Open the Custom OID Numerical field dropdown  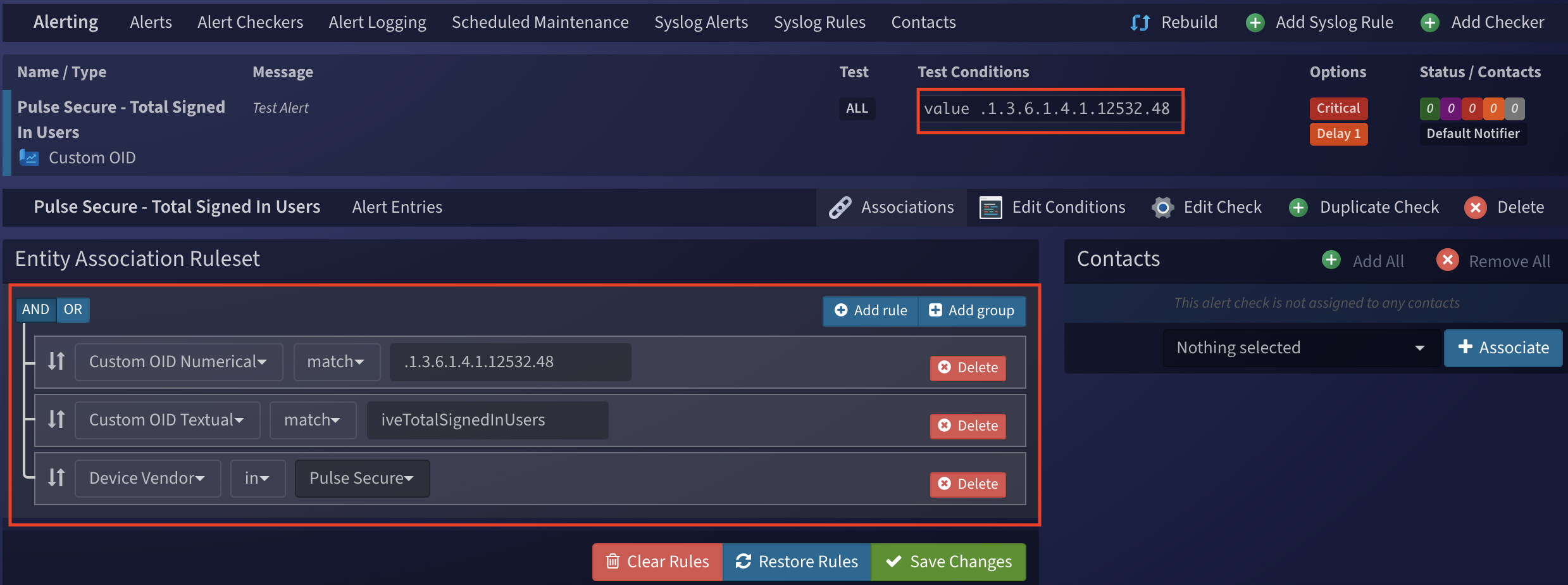178,362
